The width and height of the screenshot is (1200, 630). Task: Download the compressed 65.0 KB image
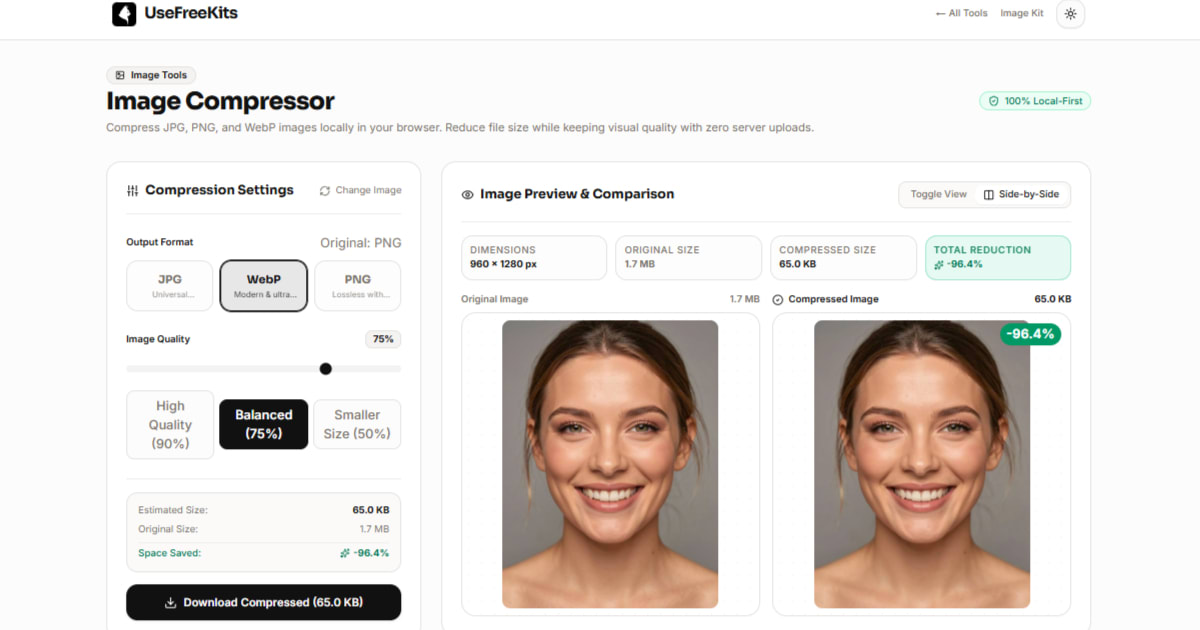(264, 603)
